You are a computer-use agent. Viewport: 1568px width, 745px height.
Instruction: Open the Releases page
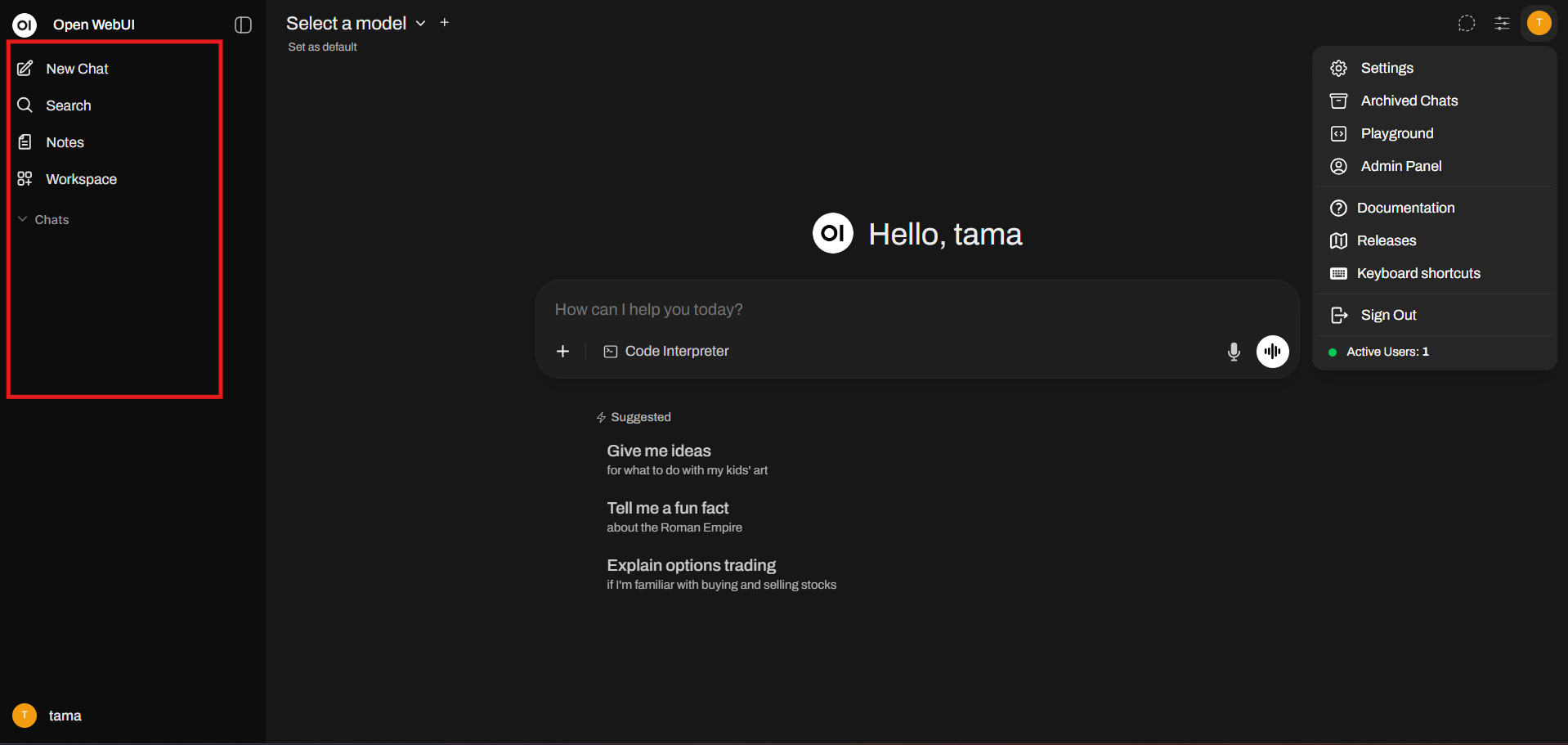[x=1387, y=240]
